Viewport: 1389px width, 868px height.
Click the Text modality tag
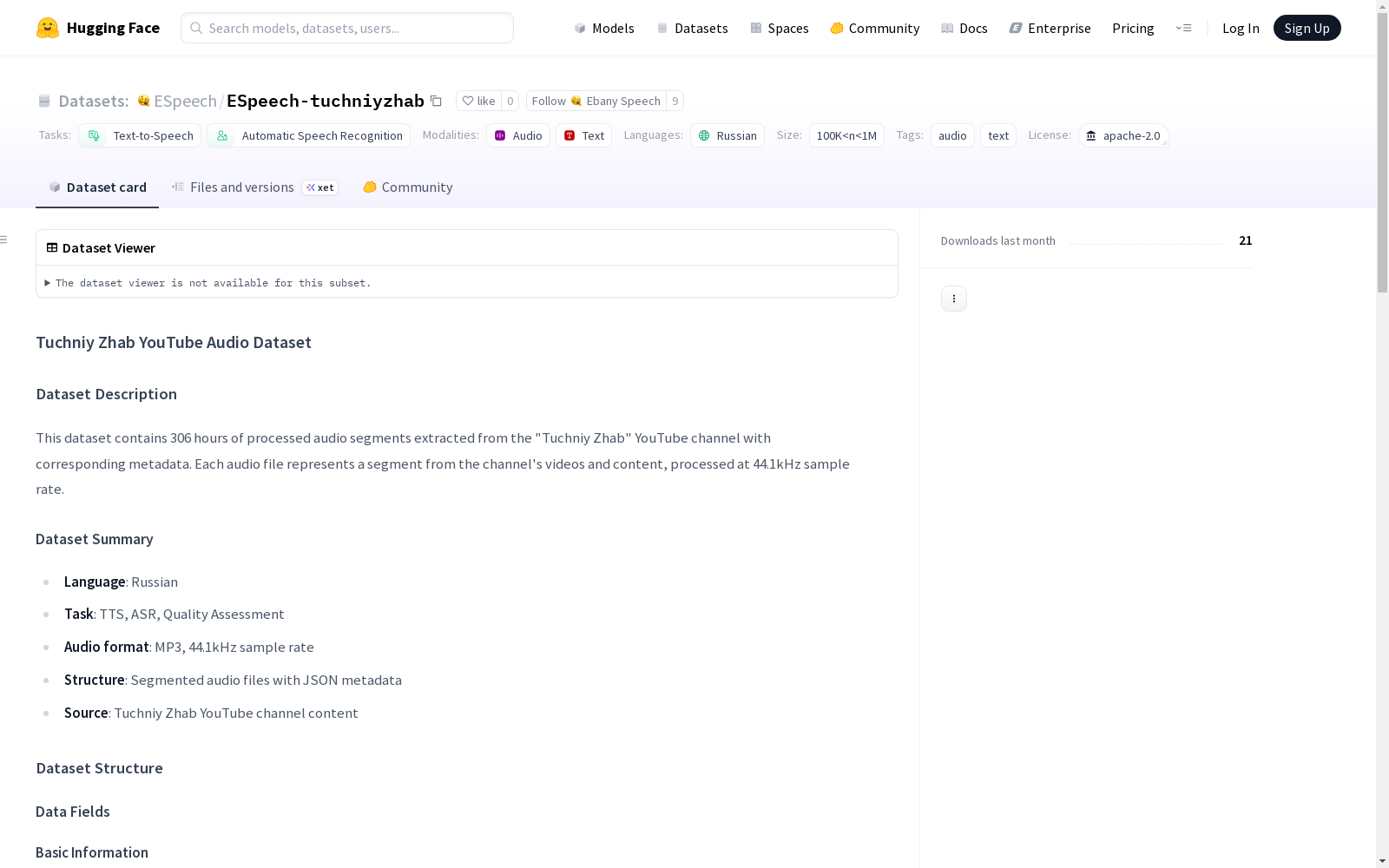point(583,135)
